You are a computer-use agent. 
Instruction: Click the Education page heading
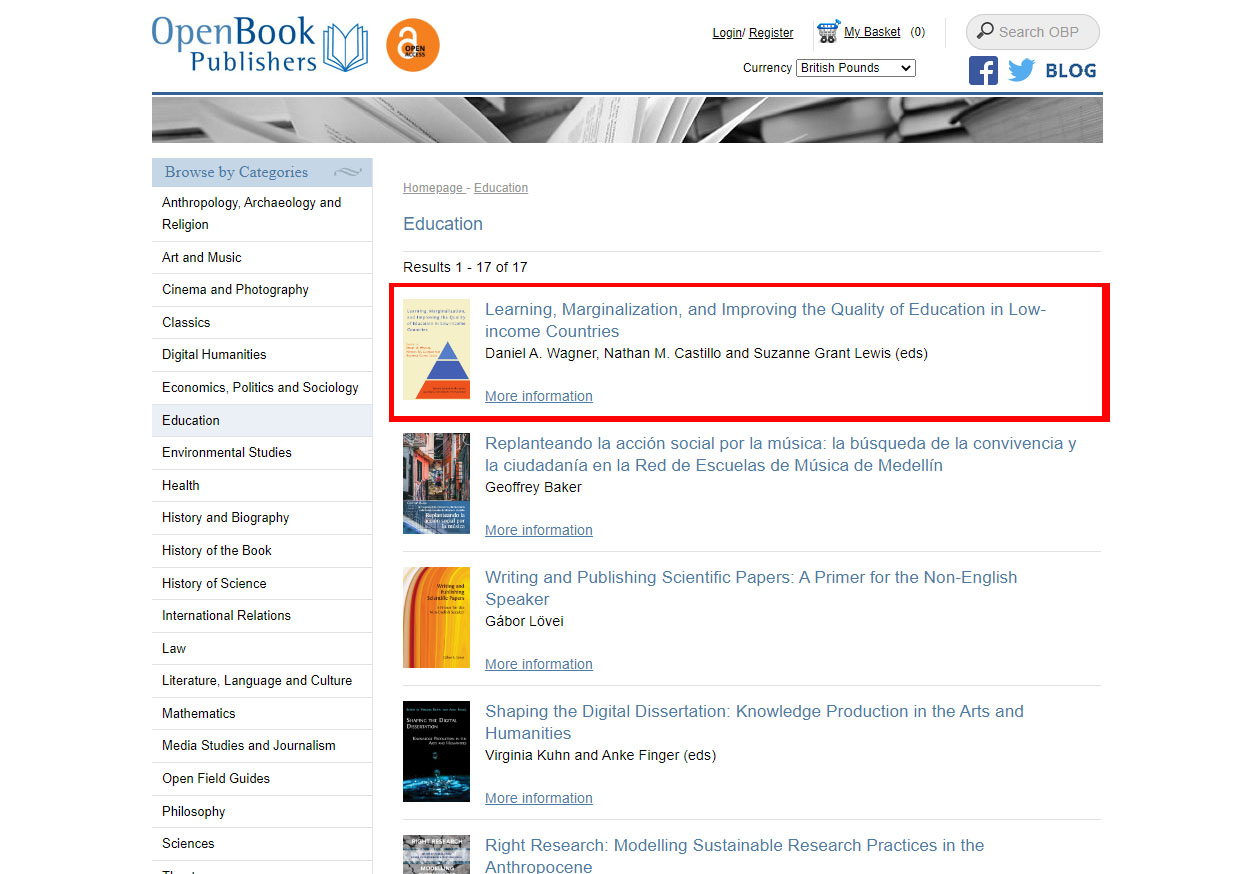pyautogui.click(x=443, y=224)
